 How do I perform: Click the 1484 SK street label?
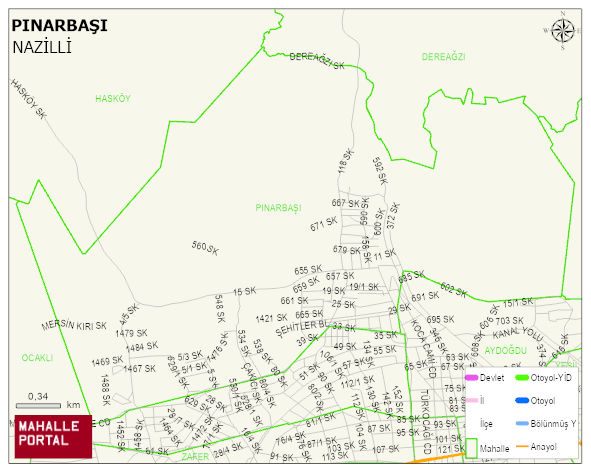coord(142,346)
